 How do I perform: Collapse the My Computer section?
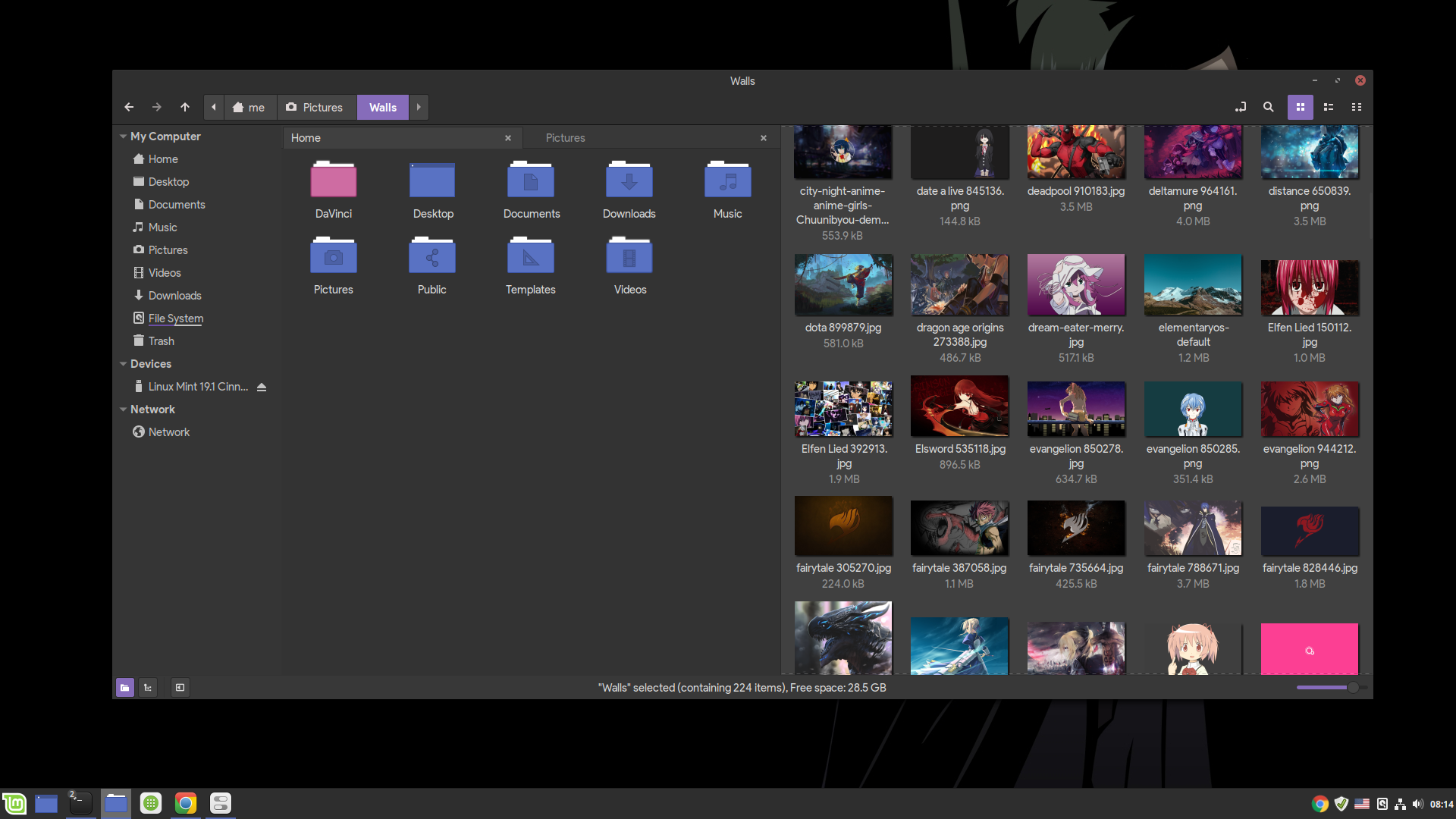click(123, 136)
